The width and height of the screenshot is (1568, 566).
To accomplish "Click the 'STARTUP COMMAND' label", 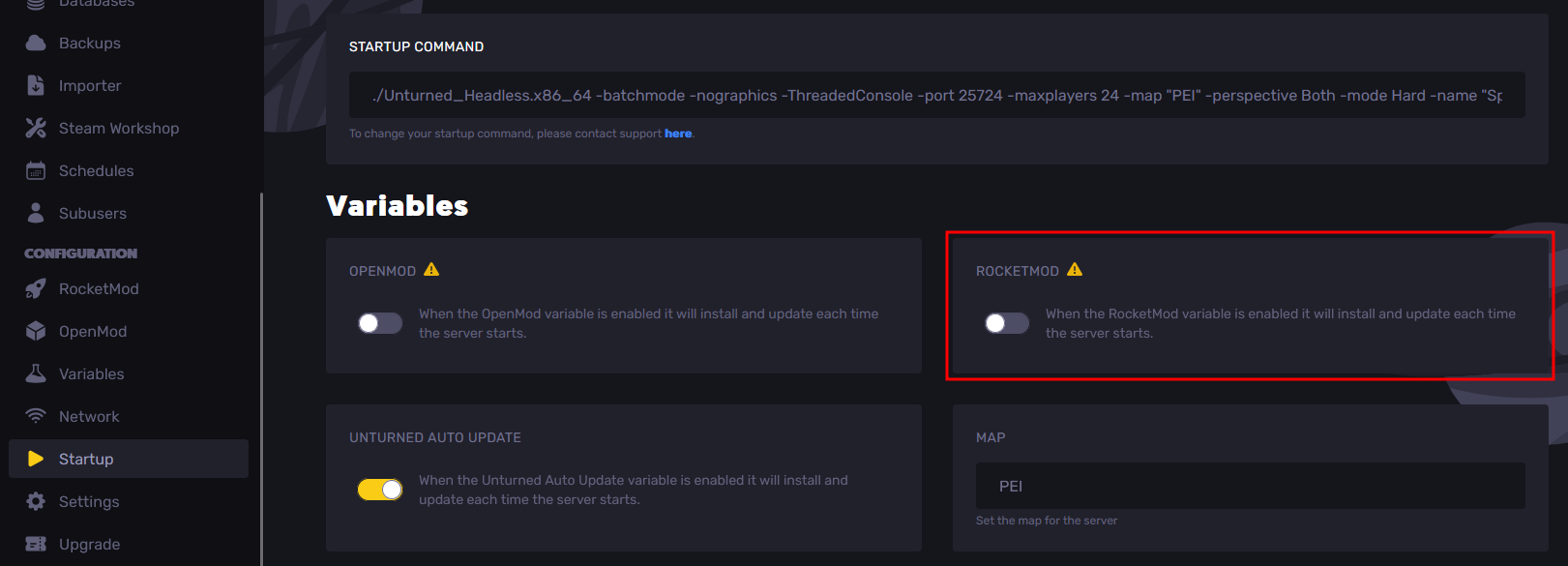I will 416,46.
